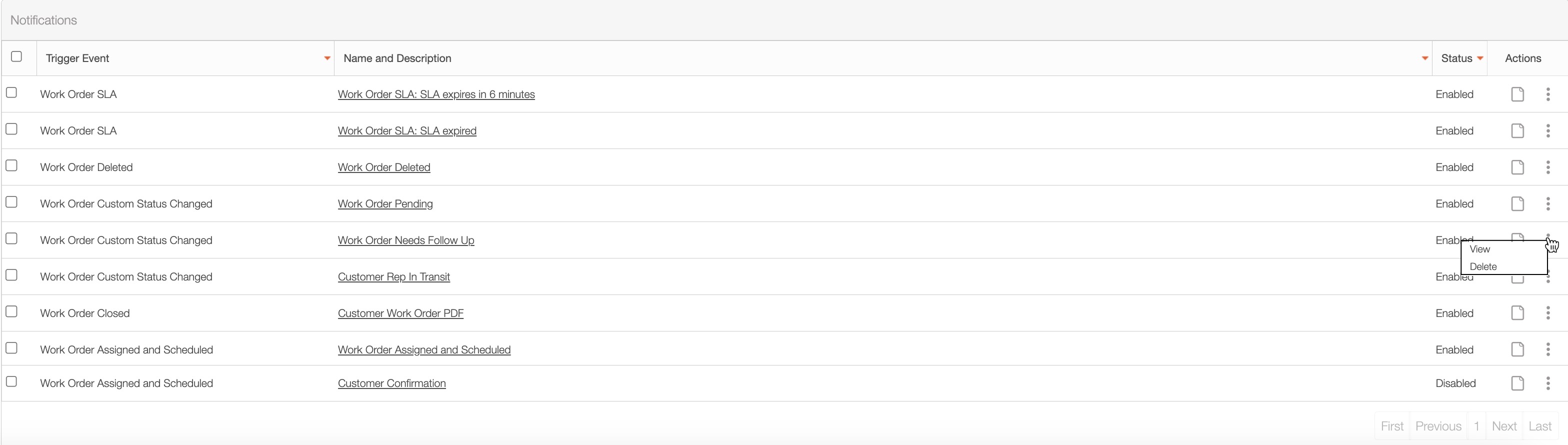Click page number 1 in pagination
The image size is (1568, 445).
[x=1476, y=426]
